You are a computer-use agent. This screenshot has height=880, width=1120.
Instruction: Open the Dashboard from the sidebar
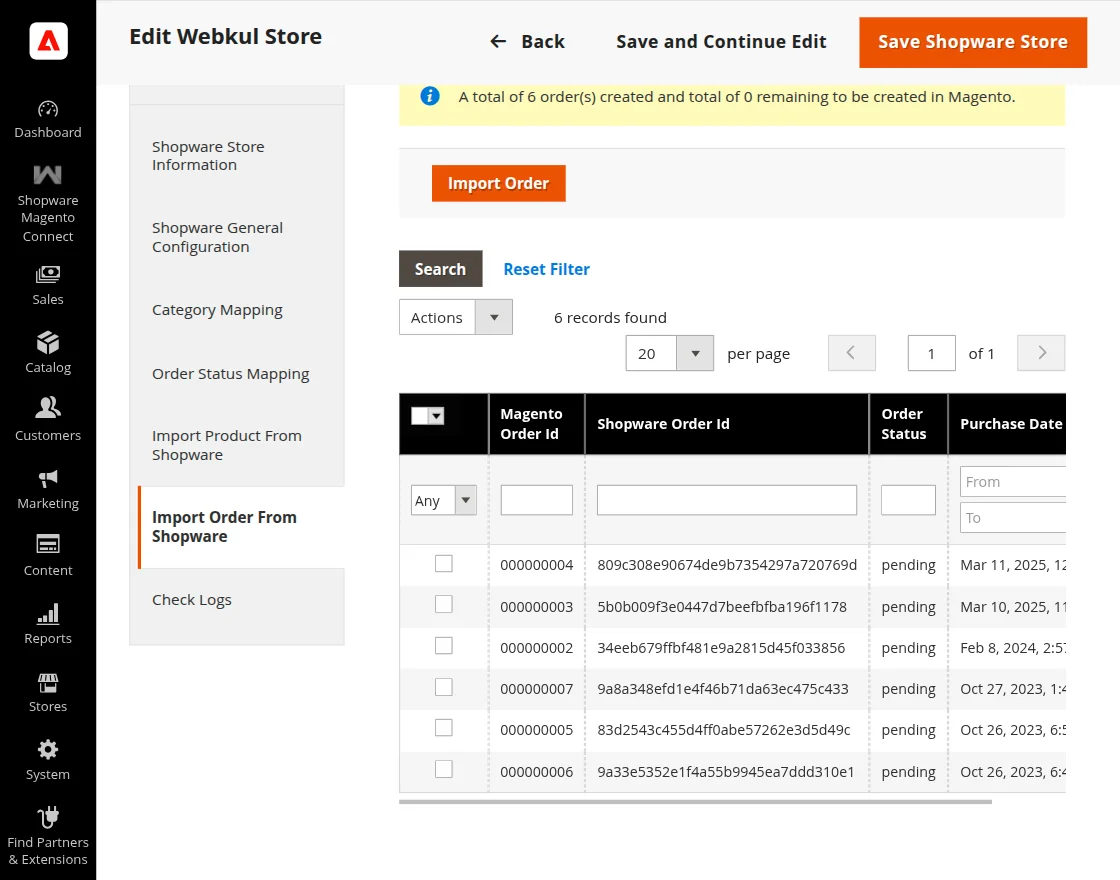pyautogui.click(x=47, y=116)
